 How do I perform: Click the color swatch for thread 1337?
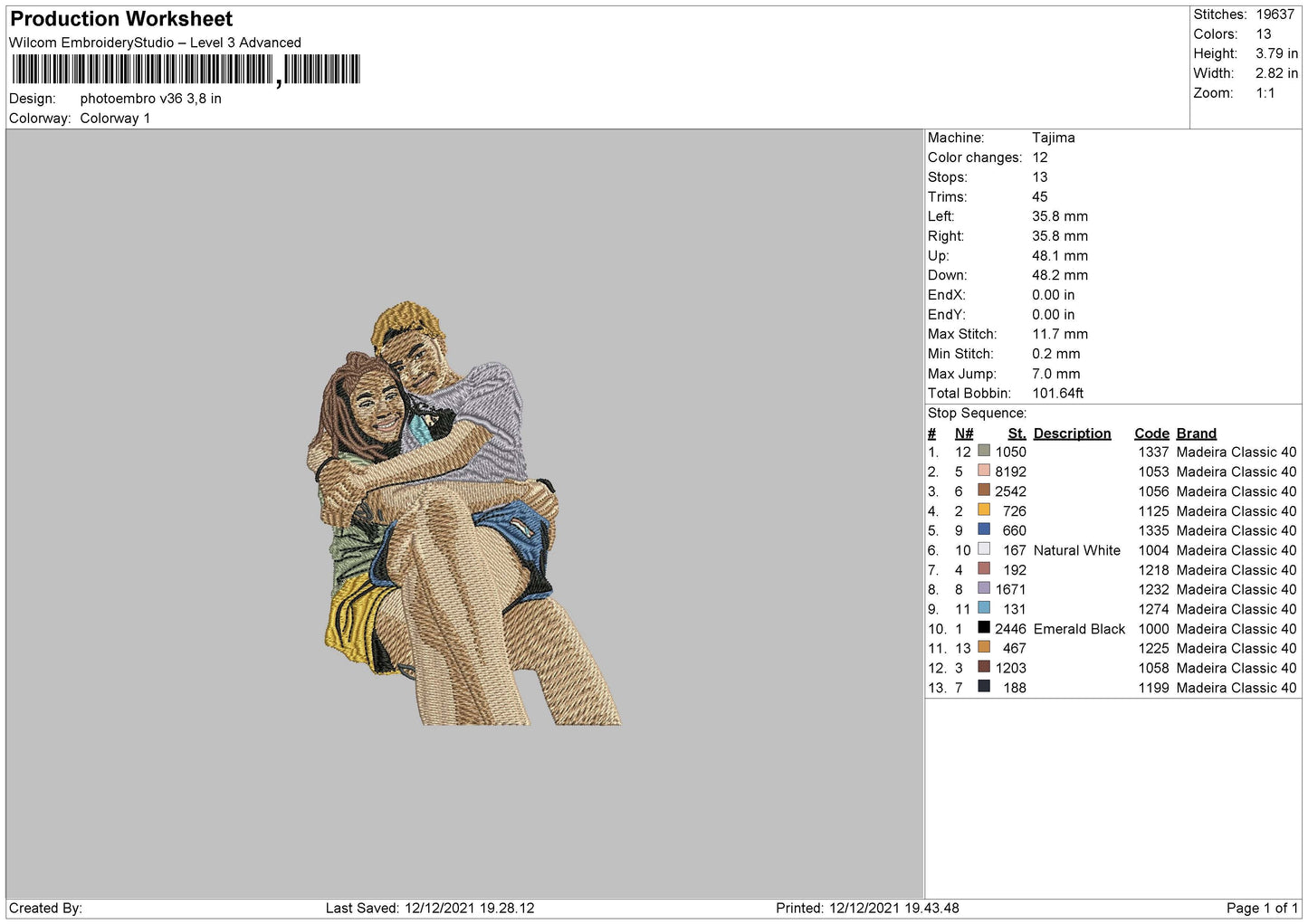tap(984, 451)
